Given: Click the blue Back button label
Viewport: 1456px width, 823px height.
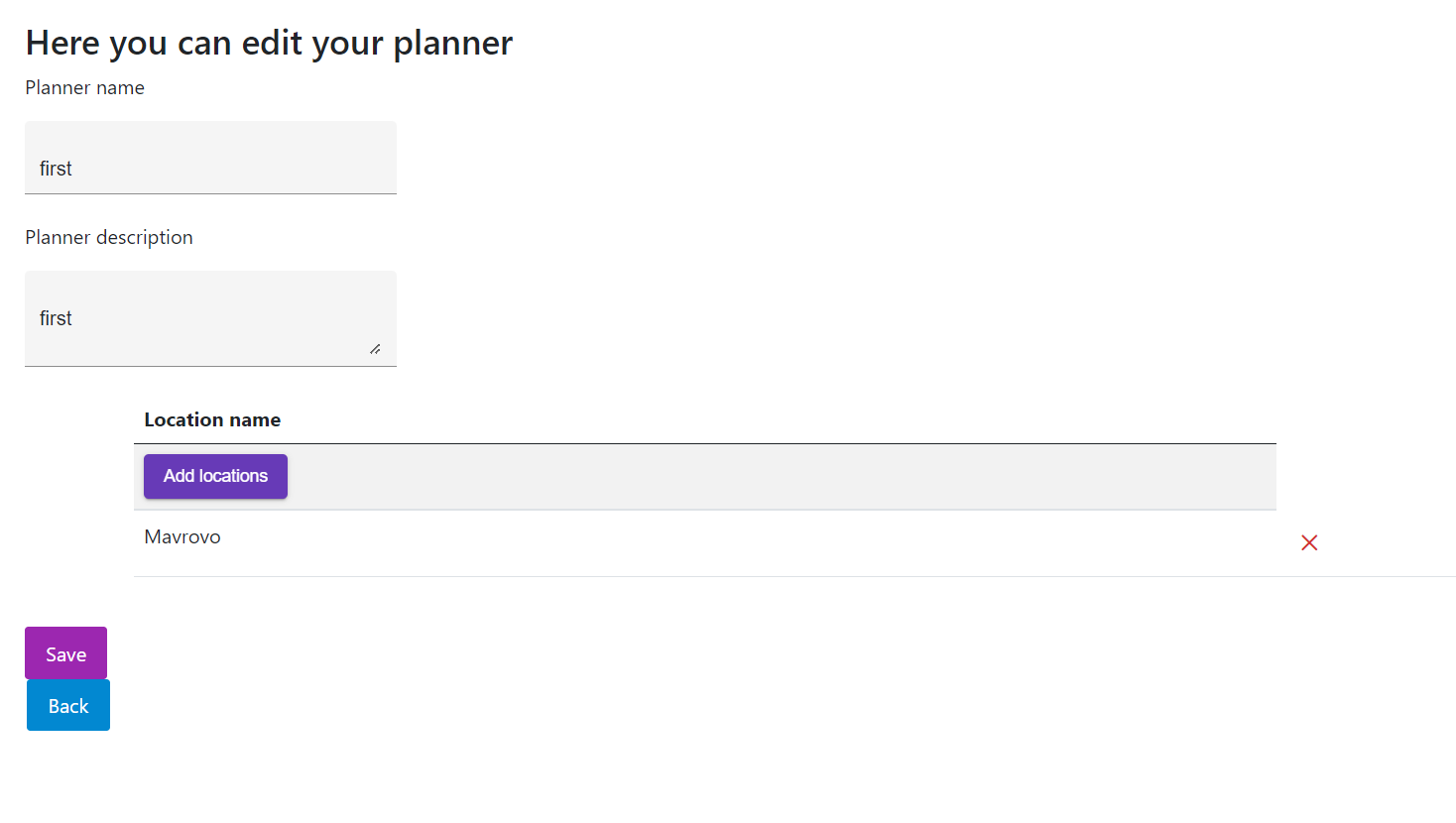Looking at the screenshot, I should [68, 706].
